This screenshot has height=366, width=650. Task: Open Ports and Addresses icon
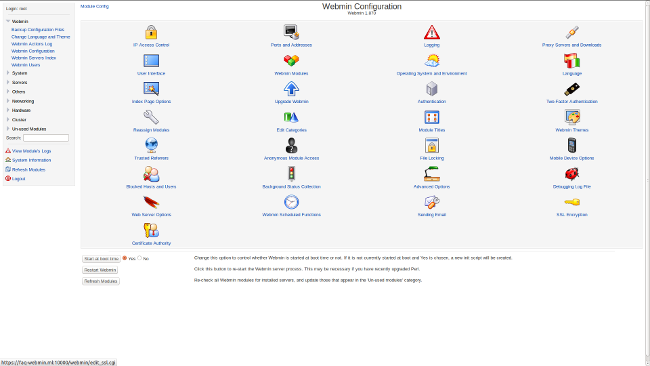(x=291, y=32)
